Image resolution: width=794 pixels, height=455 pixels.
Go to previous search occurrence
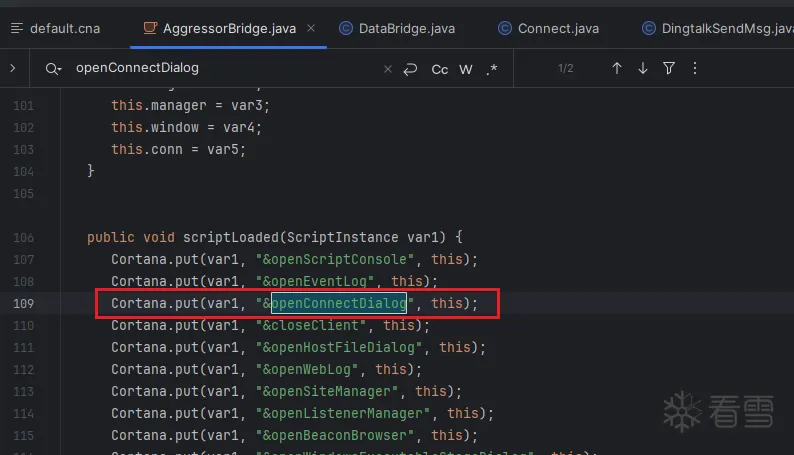(x=617, y=68)
